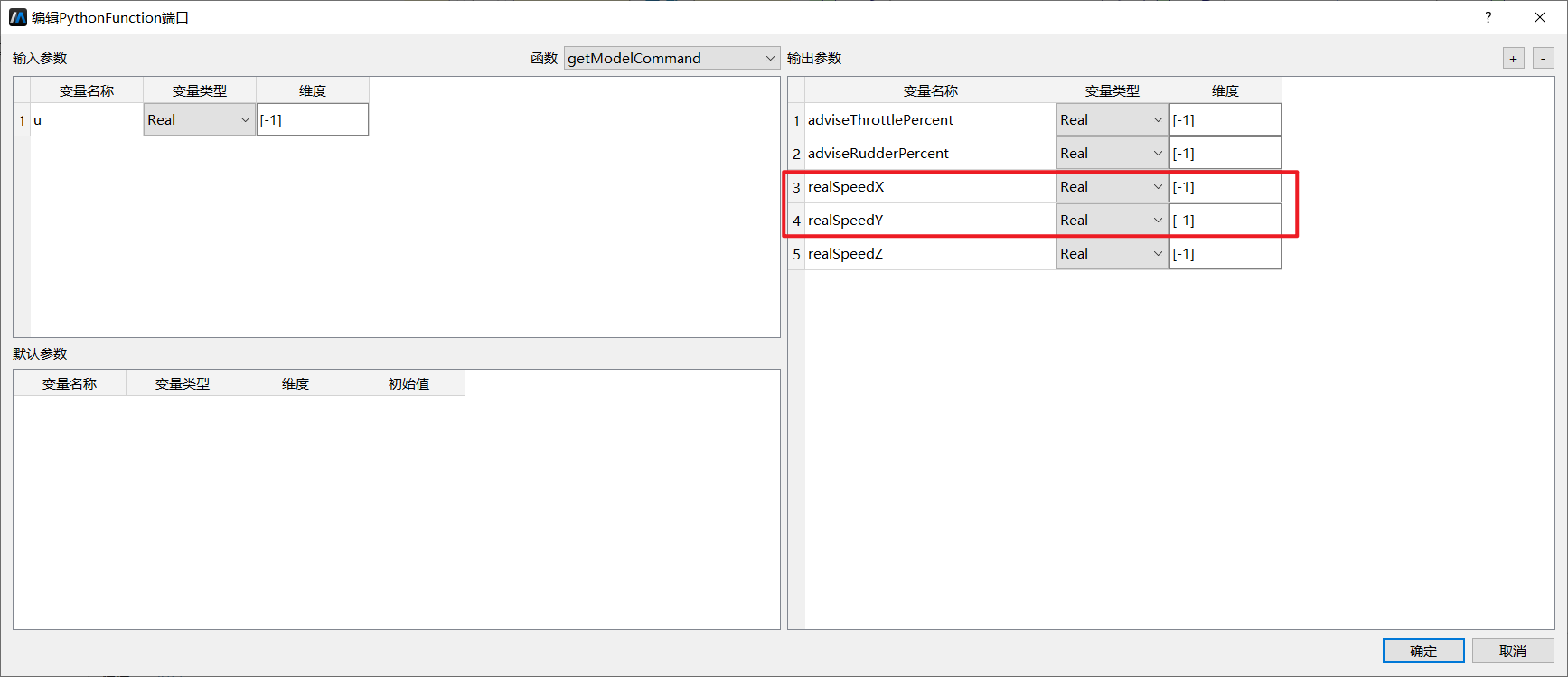This screenshot has height=677, width=1568.
Task: Open type dropdown for adviseRudderPercent
Action: (1113, 153)
